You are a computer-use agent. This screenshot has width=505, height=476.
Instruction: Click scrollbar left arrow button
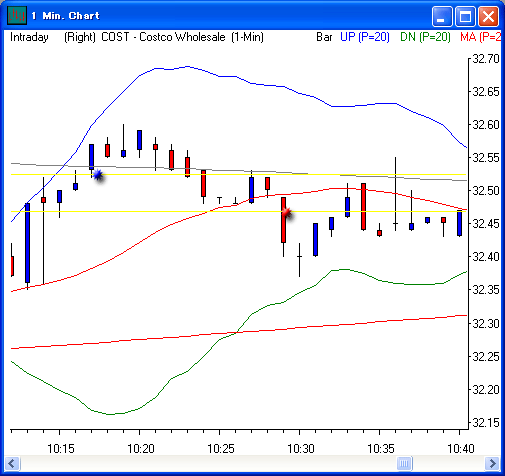12,463
